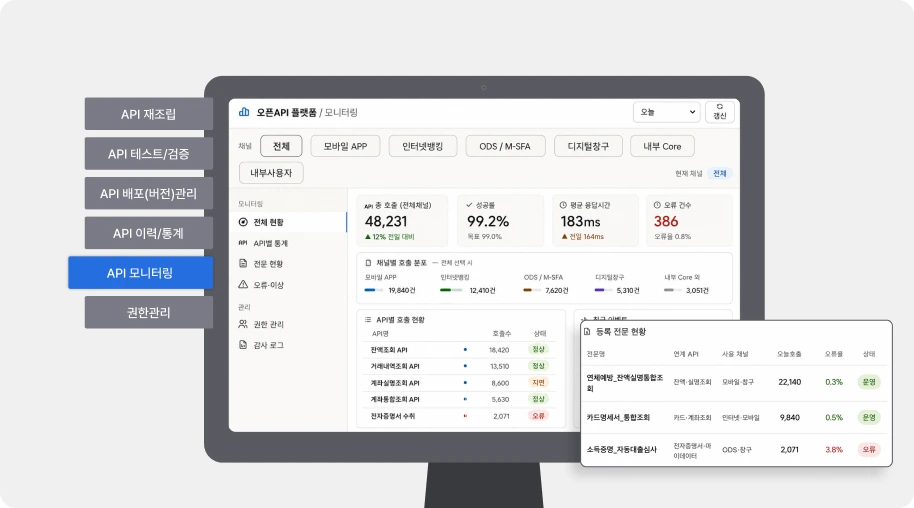Select the 내부 Core channel filter
Viewport: 914px width, 508px height.
tap(662, 146)
